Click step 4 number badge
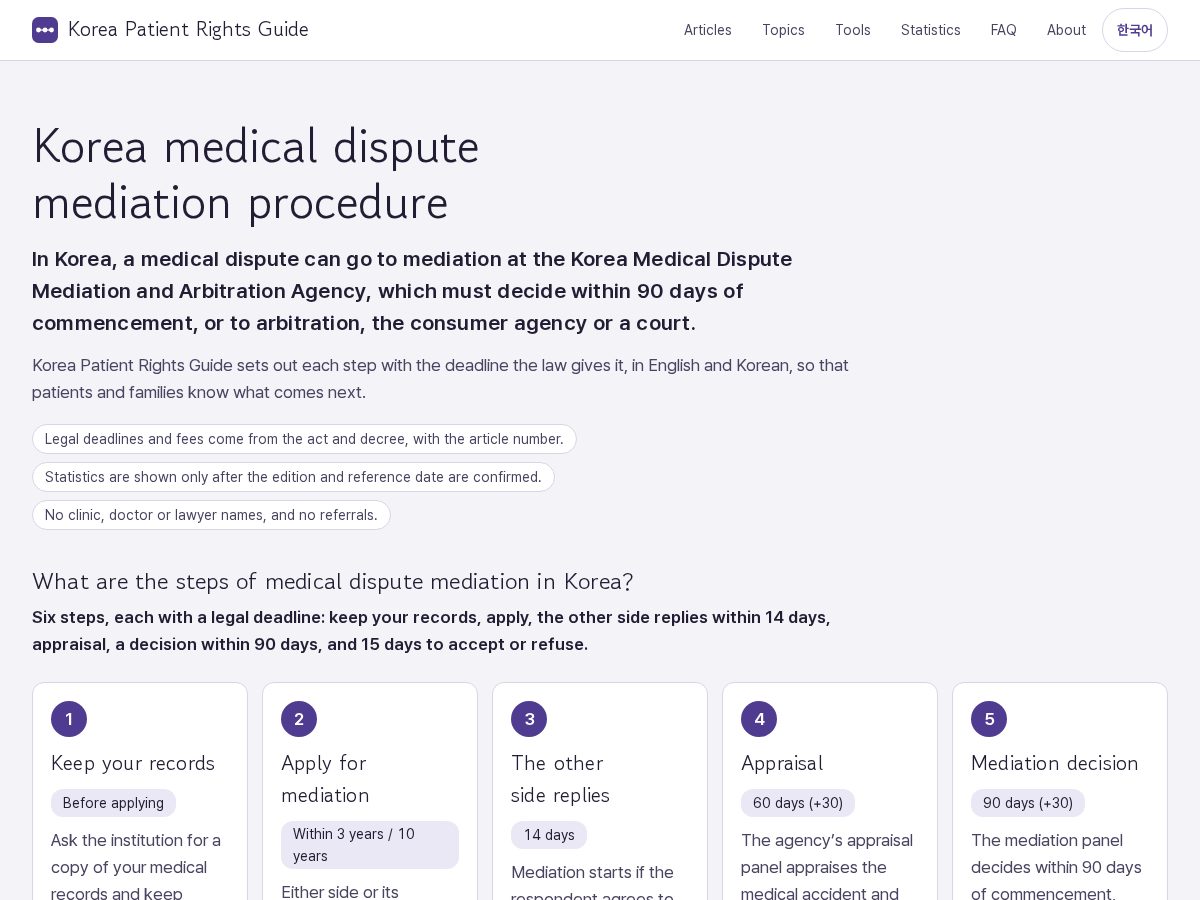This screenshot has height=900, width=1200. [759, 719]
